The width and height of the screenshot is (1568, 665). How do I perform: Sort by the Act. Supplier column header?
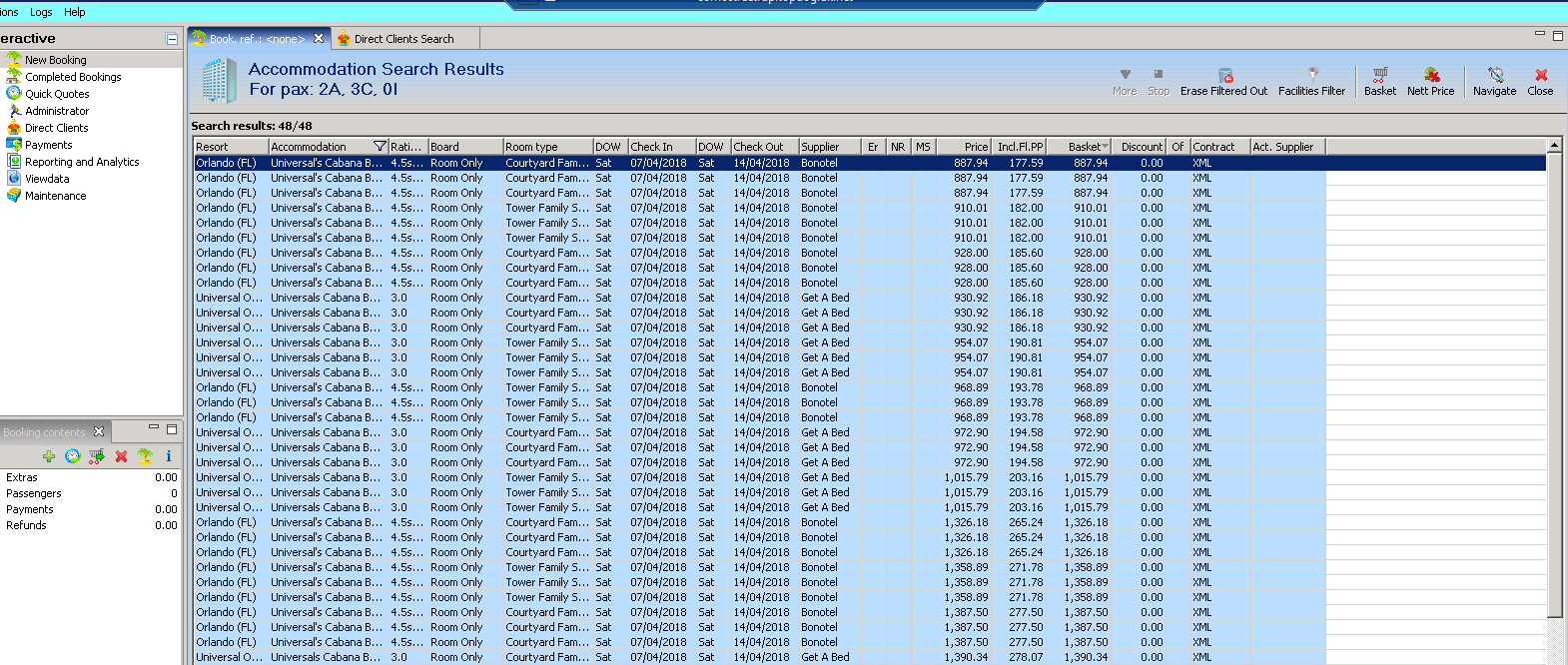click(1287, 147)
